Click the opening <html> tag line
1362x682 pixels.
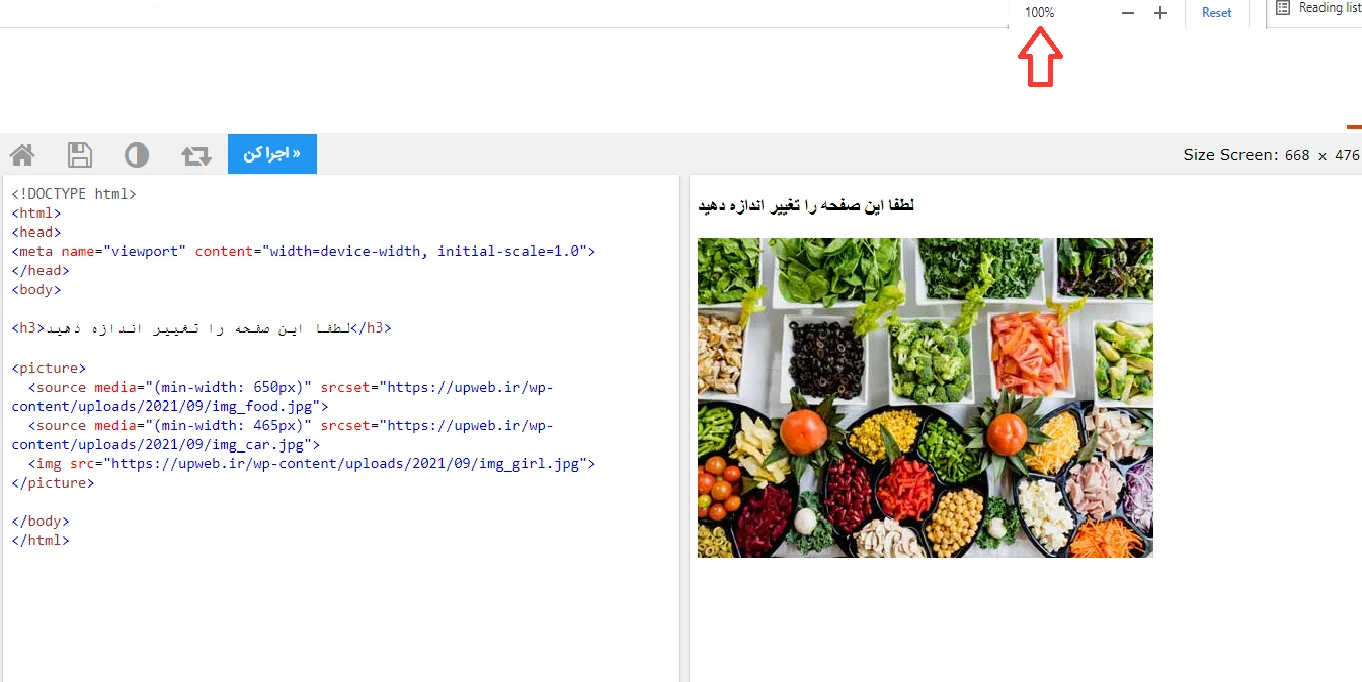click(36, 213)
